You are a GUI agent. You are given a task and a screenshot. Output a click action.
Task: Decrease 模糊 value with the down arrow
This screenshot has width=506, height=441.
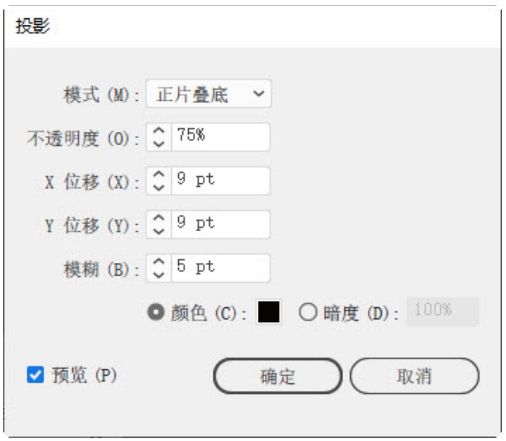[x=159, y=274]
